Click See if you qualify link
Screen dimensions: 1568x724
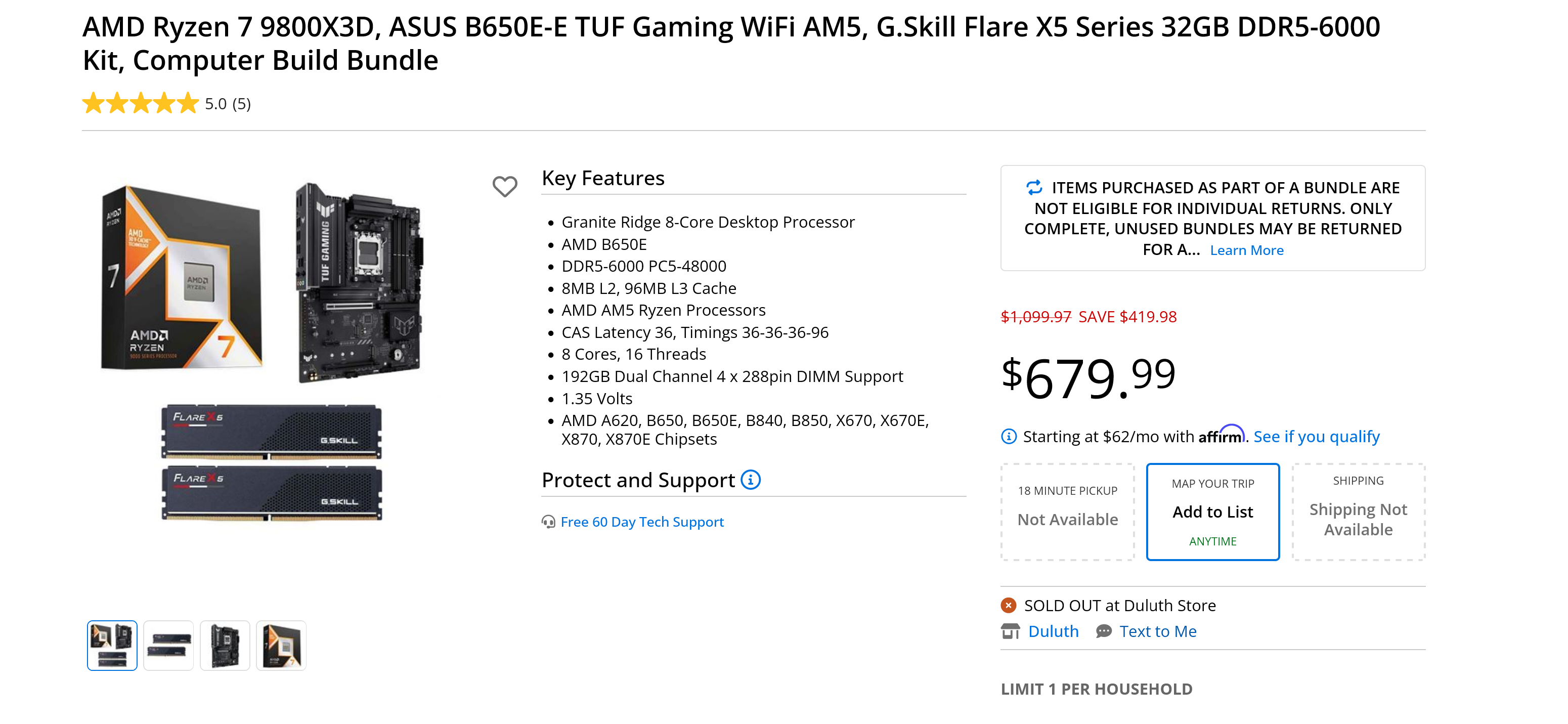pyautogui.click(x=1316, y=437)
